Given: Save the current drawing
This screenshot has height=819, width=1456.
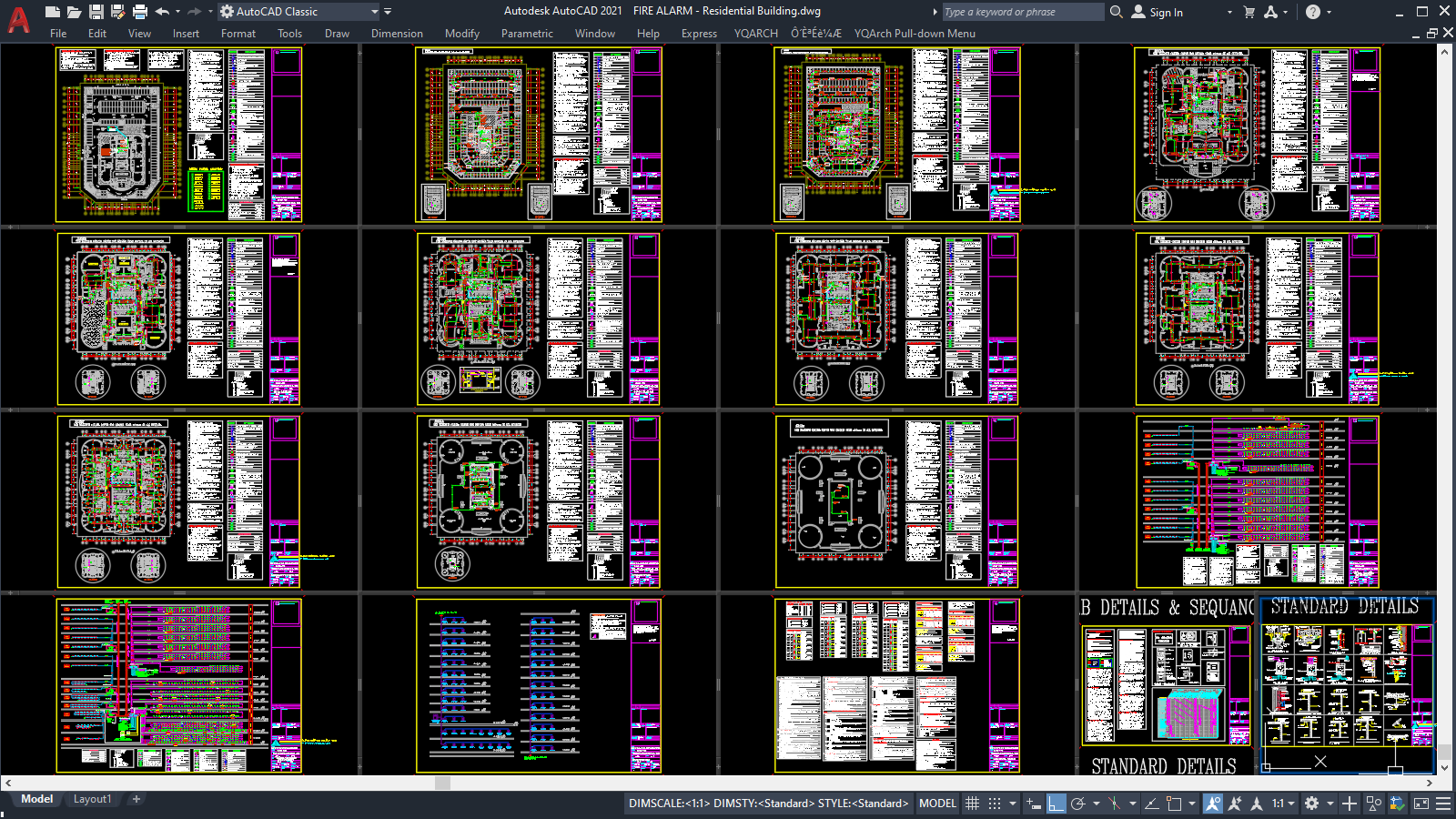Looking at the screenshot, I should pyautogui.click(x=96, y=11).
